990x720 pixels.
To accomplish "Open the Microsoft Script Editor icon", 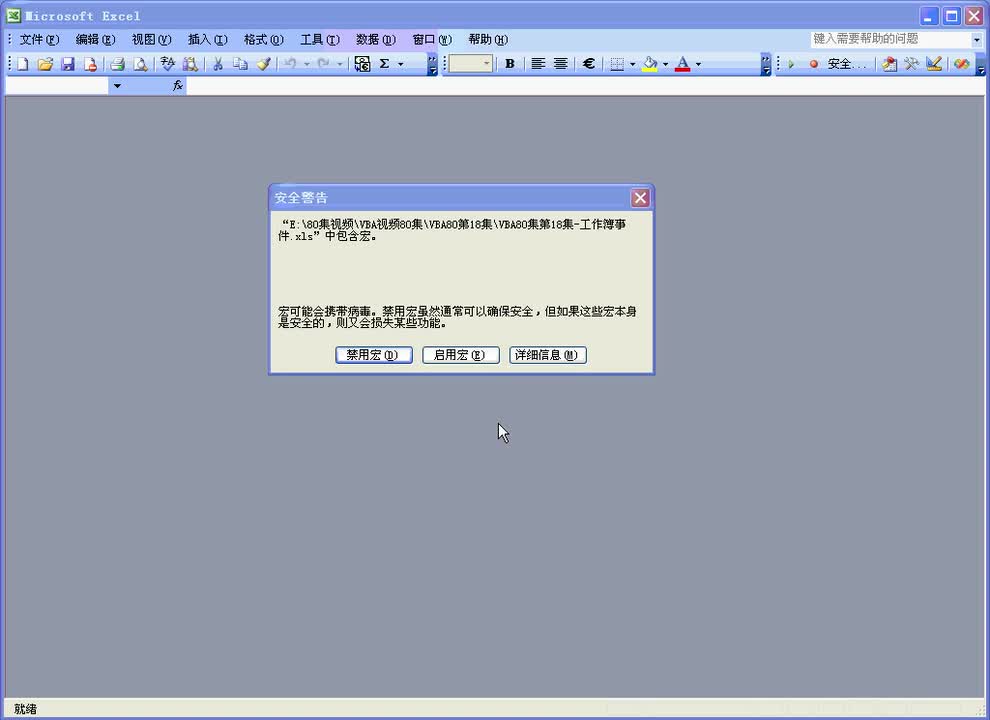I will click(962, 64).
